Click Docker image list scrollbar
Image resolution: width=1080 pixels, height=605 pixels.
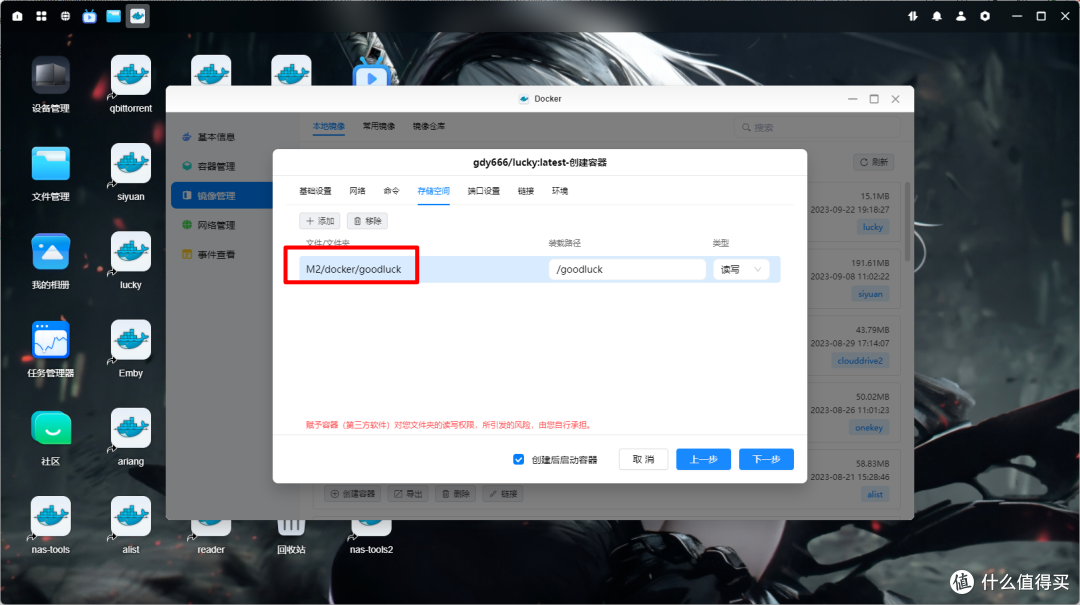(907, 223)
